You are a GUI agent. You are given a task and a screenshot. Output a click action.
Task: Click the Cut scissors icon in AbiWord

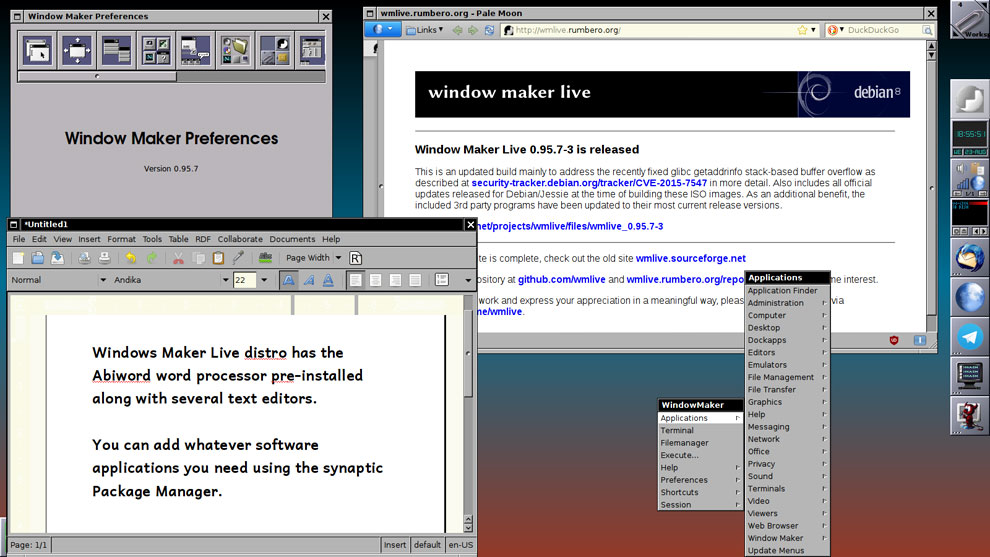[x=178, y=258]
